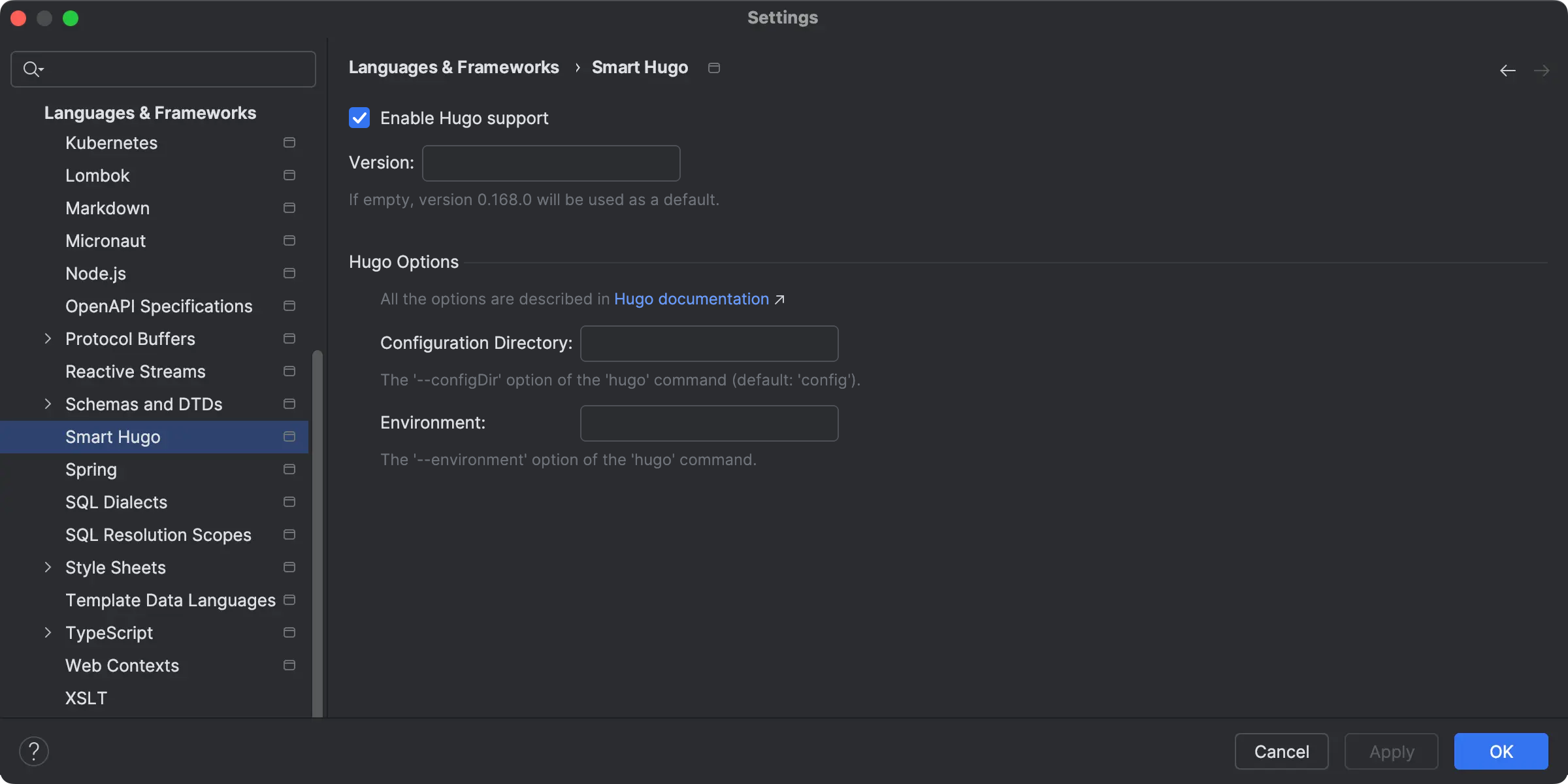Select Reactive Streams in the settings tree

point(154,371)
